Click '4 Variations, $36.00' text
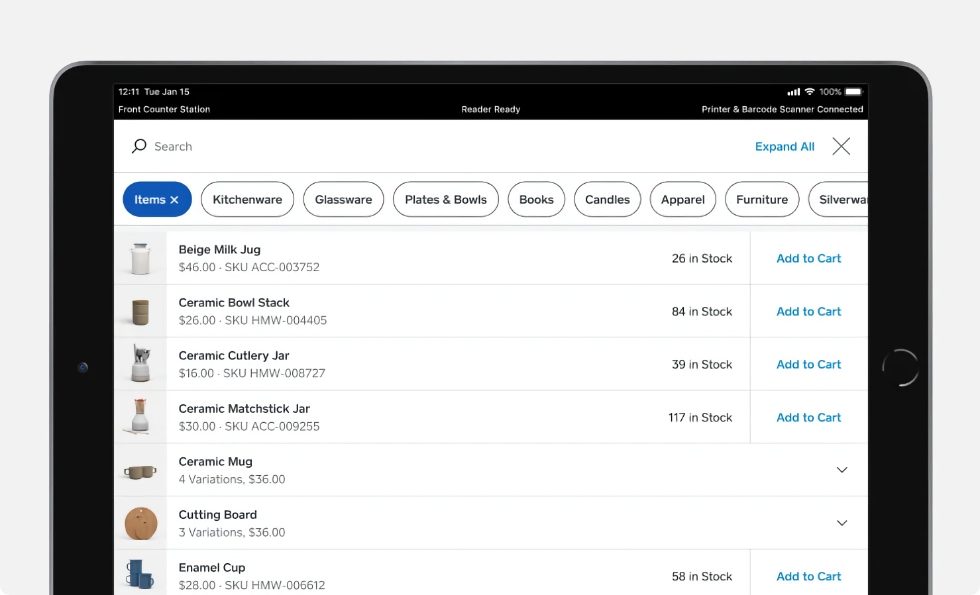This screenshot has width=980, height=595. pyautogui.click(x=232, y=479)
